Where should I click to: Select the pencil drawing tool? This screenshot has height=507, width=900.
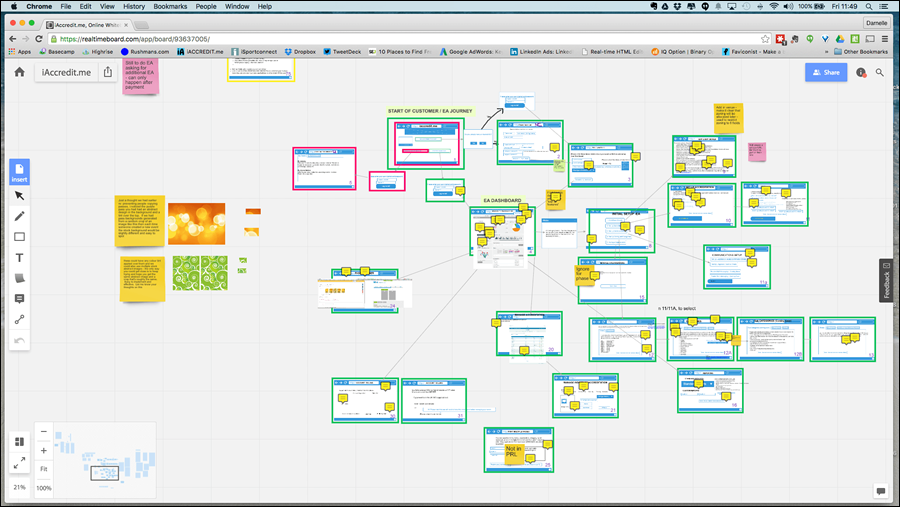(19, 216)
